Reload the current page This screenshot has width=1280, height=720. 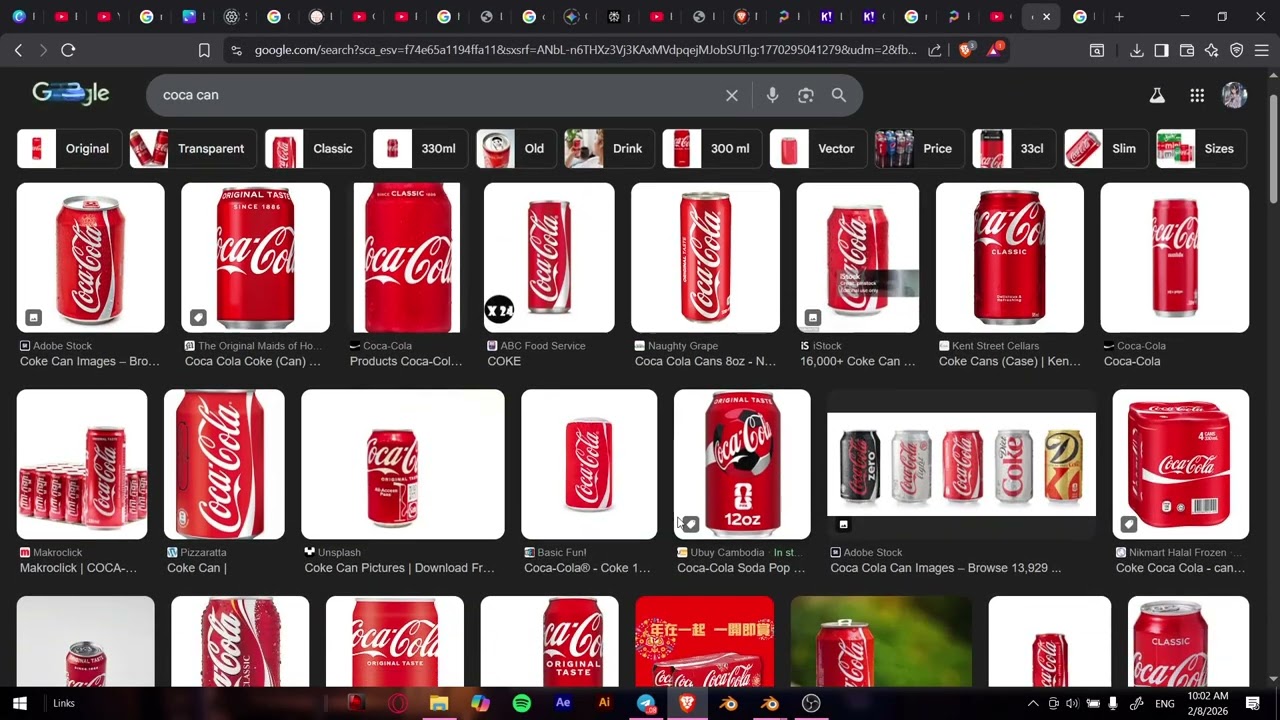tap(68, 50)
